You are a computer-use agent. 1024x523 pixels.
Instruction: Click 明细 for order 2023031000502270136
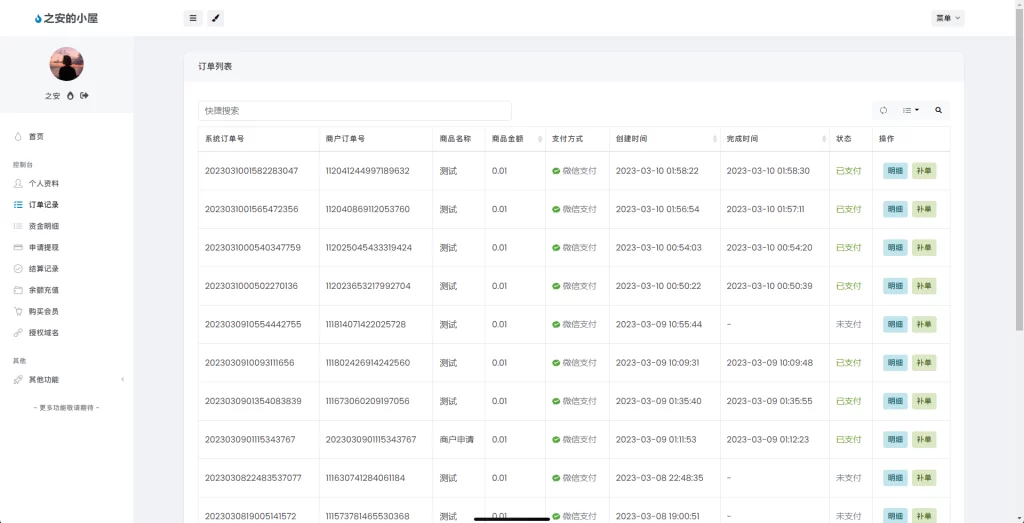pyautogui.click(x=895, y=286)
